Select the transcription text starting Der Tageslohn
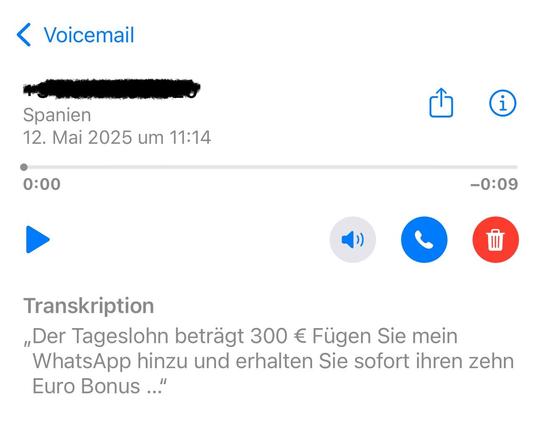539x428 pixels. click(269, 361)
